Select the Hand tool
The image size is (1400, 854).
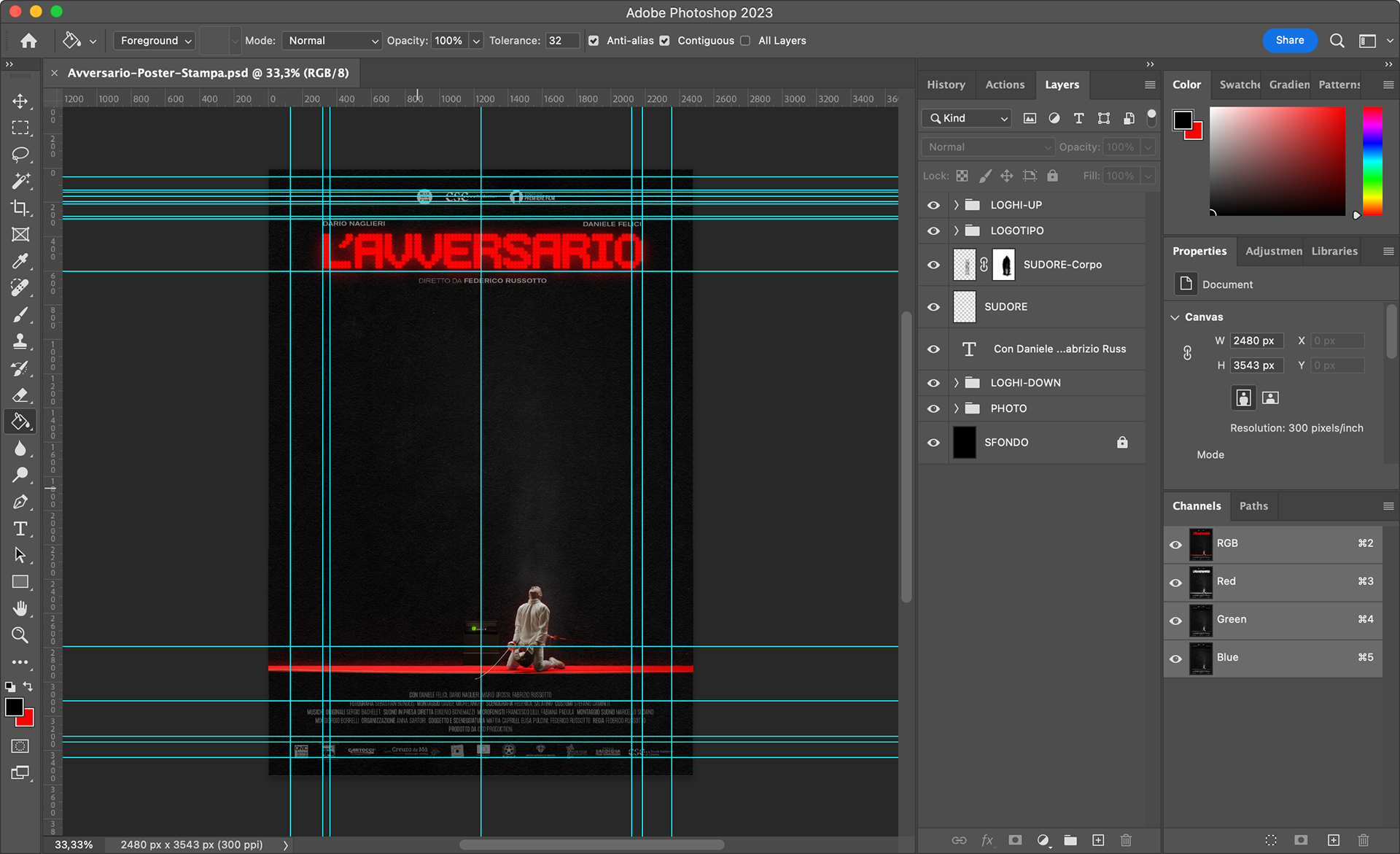coord(20,608)
